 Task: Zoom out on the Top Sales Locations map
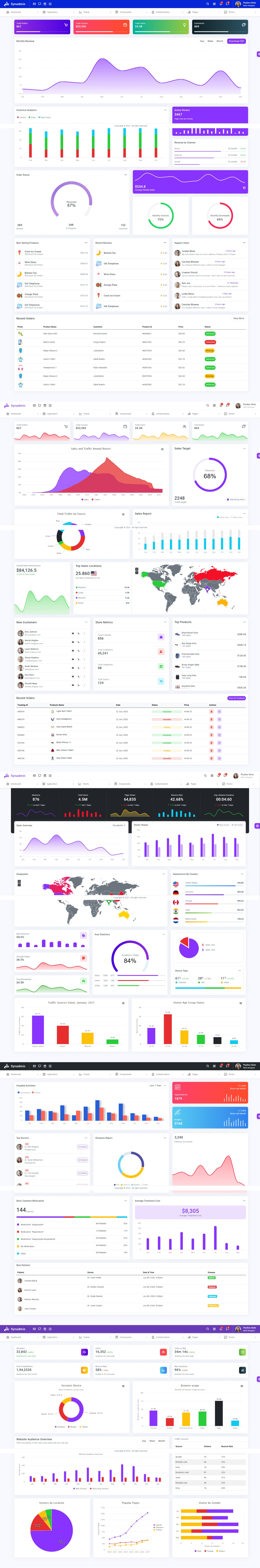click(x=137, y=572)
